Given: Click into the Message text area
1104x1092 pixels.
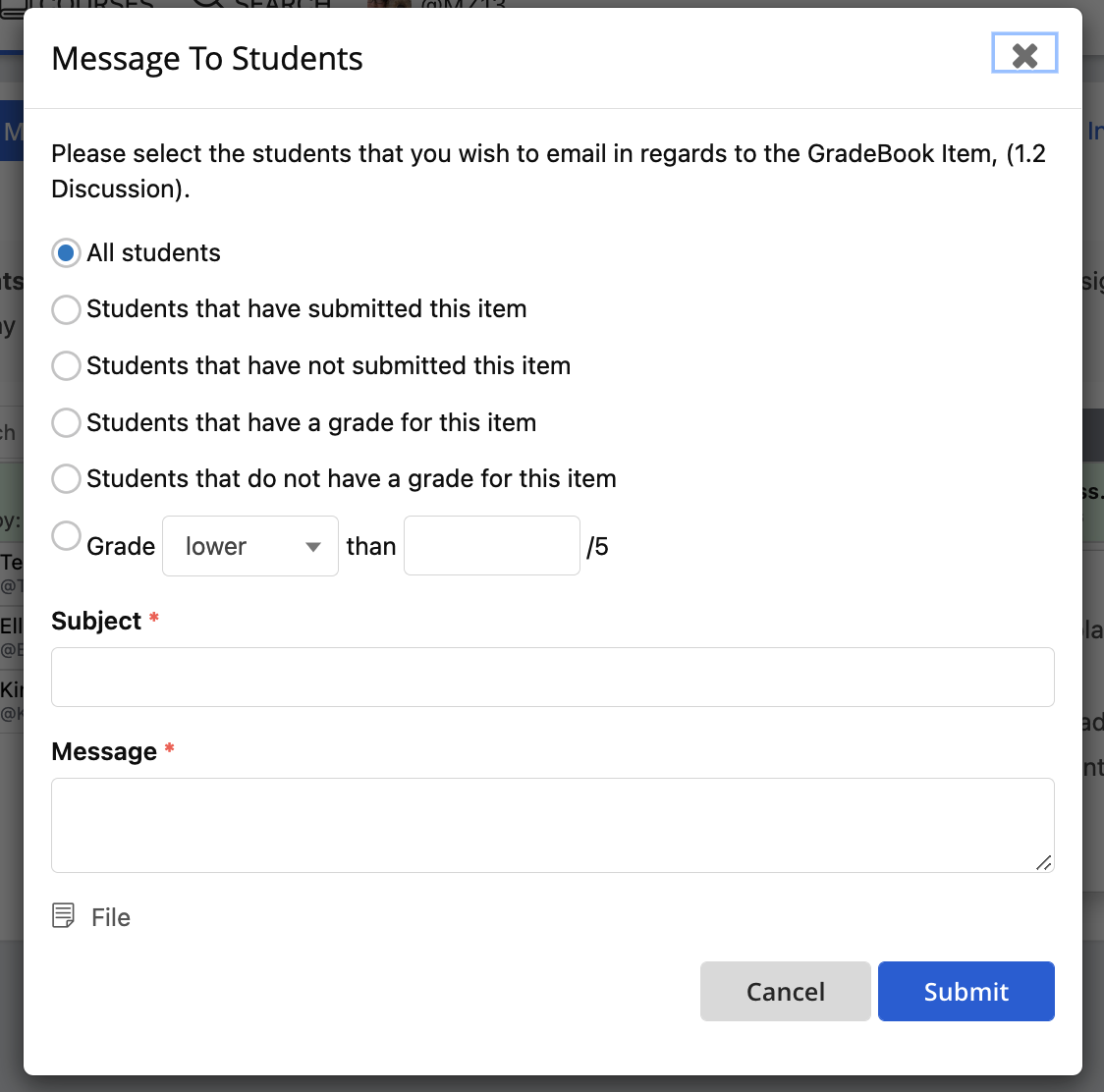Looking at the screenshot, I should point(553,825).
